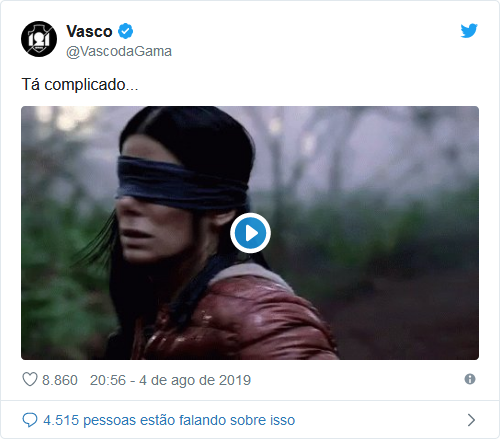Click the blindfold in the video preview
This screenshot has width=500, height=439.
point(182,182)
